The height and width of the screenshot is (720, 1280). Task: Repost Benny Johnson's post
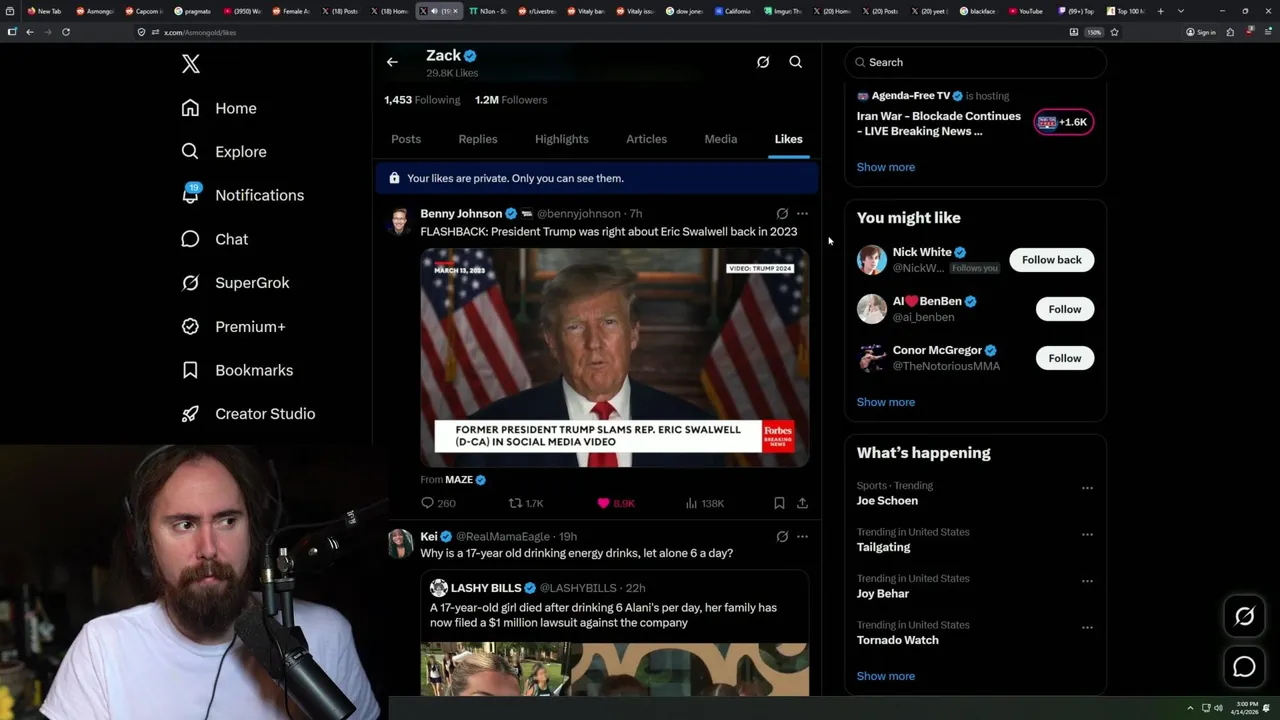click(x=526, y=503)
